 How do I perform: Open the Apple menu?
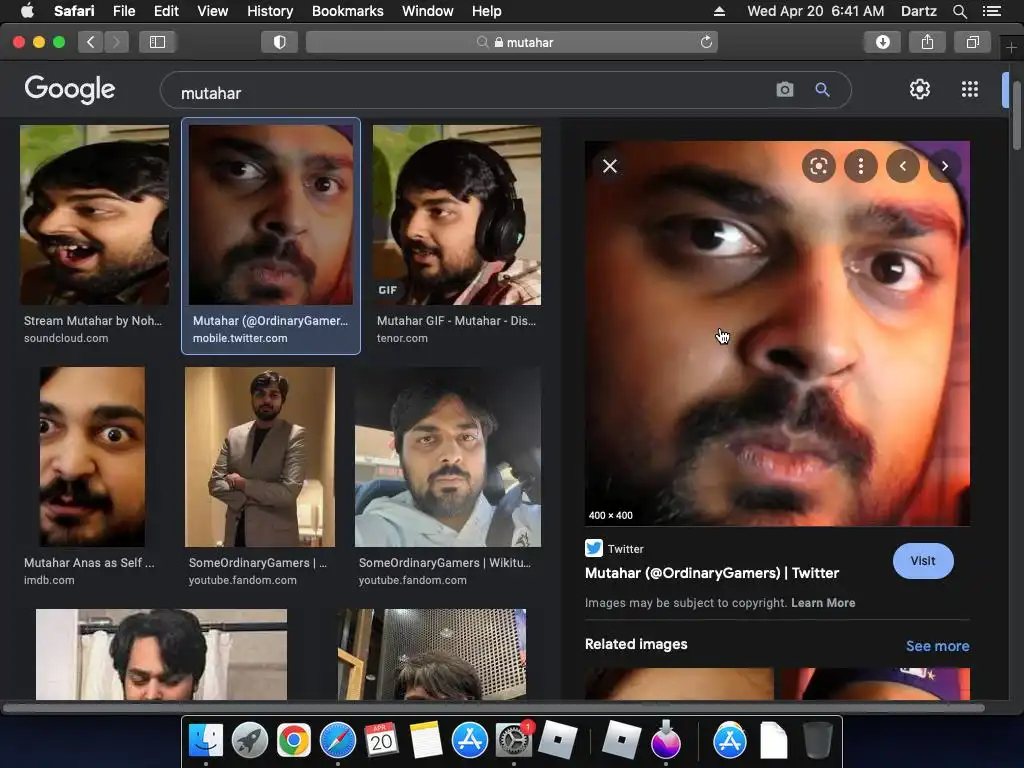point(27,11)
